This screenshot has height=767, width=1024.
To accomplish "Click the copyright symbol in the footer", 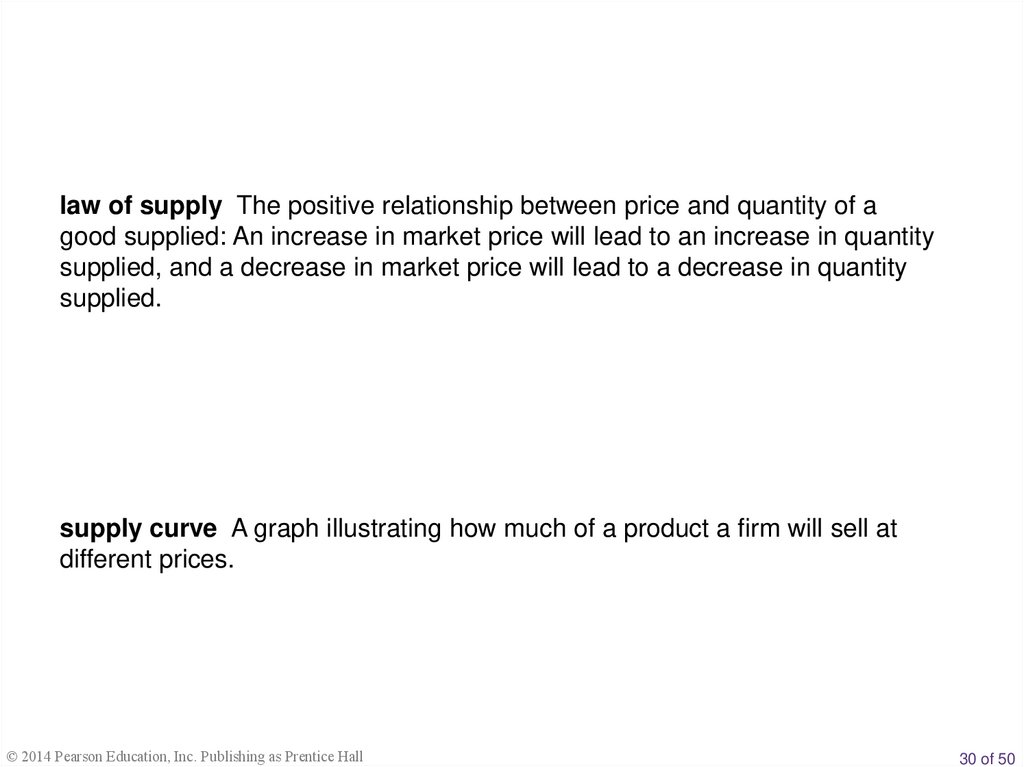I will coord(11,757).
